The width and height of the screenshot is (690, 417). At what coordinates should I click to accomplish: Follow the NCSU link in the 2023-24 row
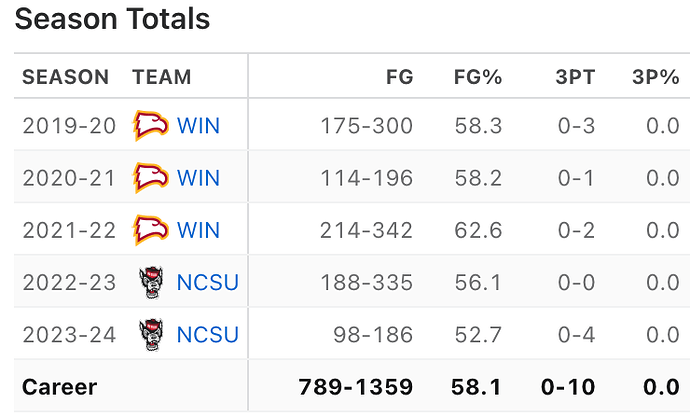click(208, 334)
